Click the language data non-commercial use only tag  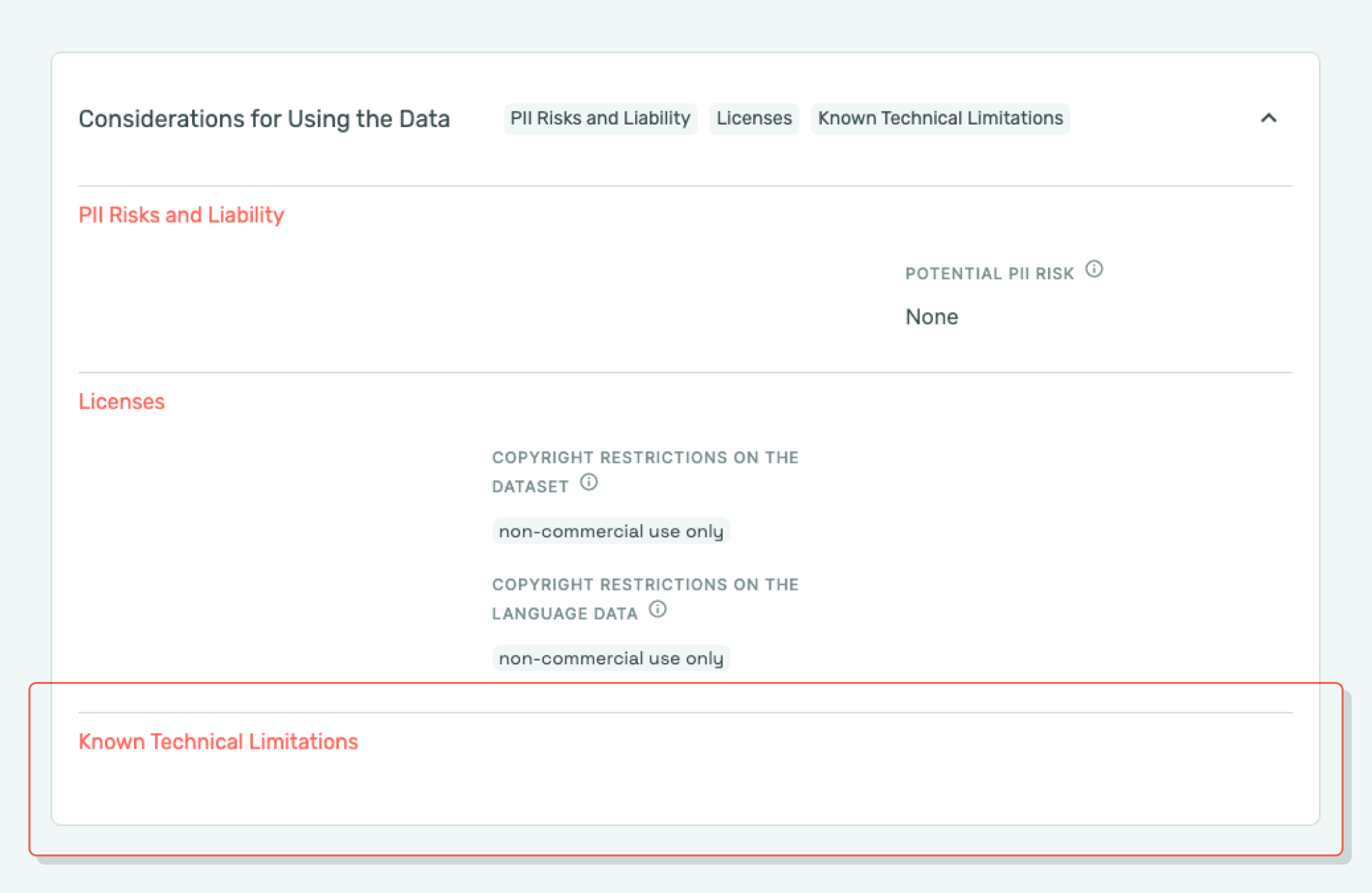coord(611,658)
